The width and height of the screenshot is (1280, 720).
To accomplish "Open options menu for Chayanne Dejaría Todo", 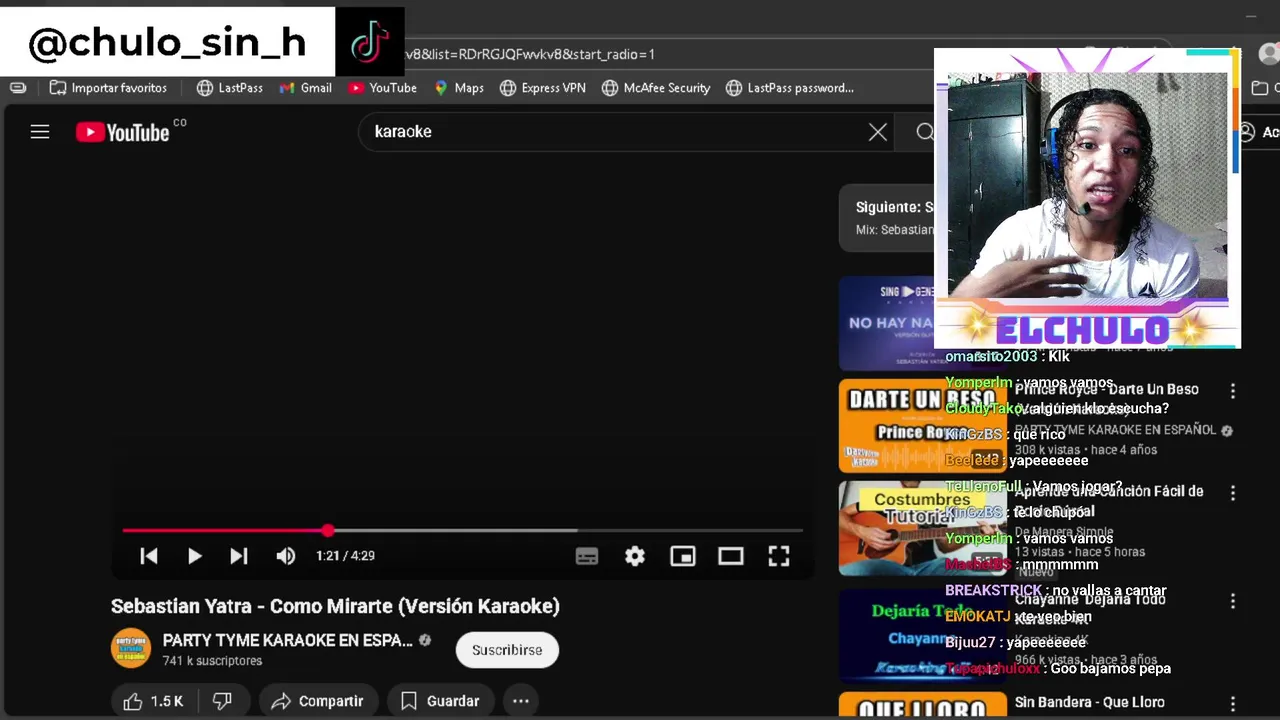I will tap(1233, 601).
